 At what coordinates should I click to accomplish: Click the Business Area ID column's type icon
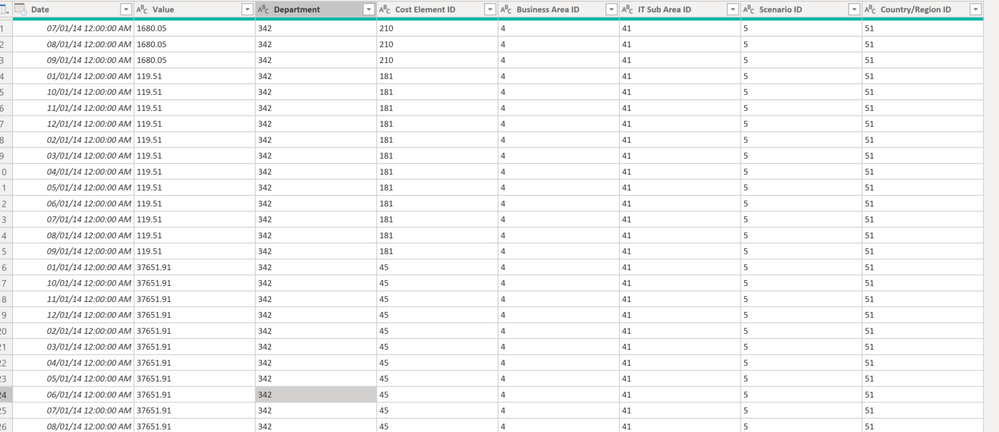pyautogui.click(x=506, y=10)
